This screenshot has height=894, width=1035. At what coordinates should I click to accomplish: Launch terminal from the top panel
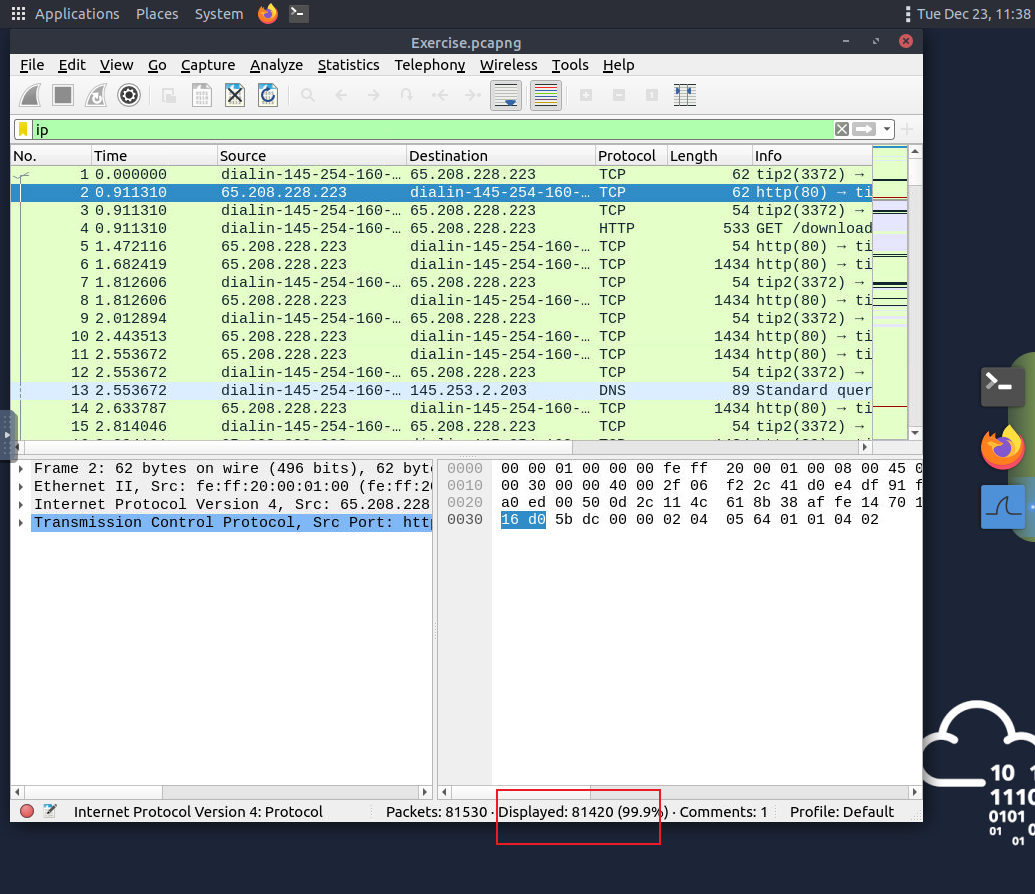tap(298, 14)
